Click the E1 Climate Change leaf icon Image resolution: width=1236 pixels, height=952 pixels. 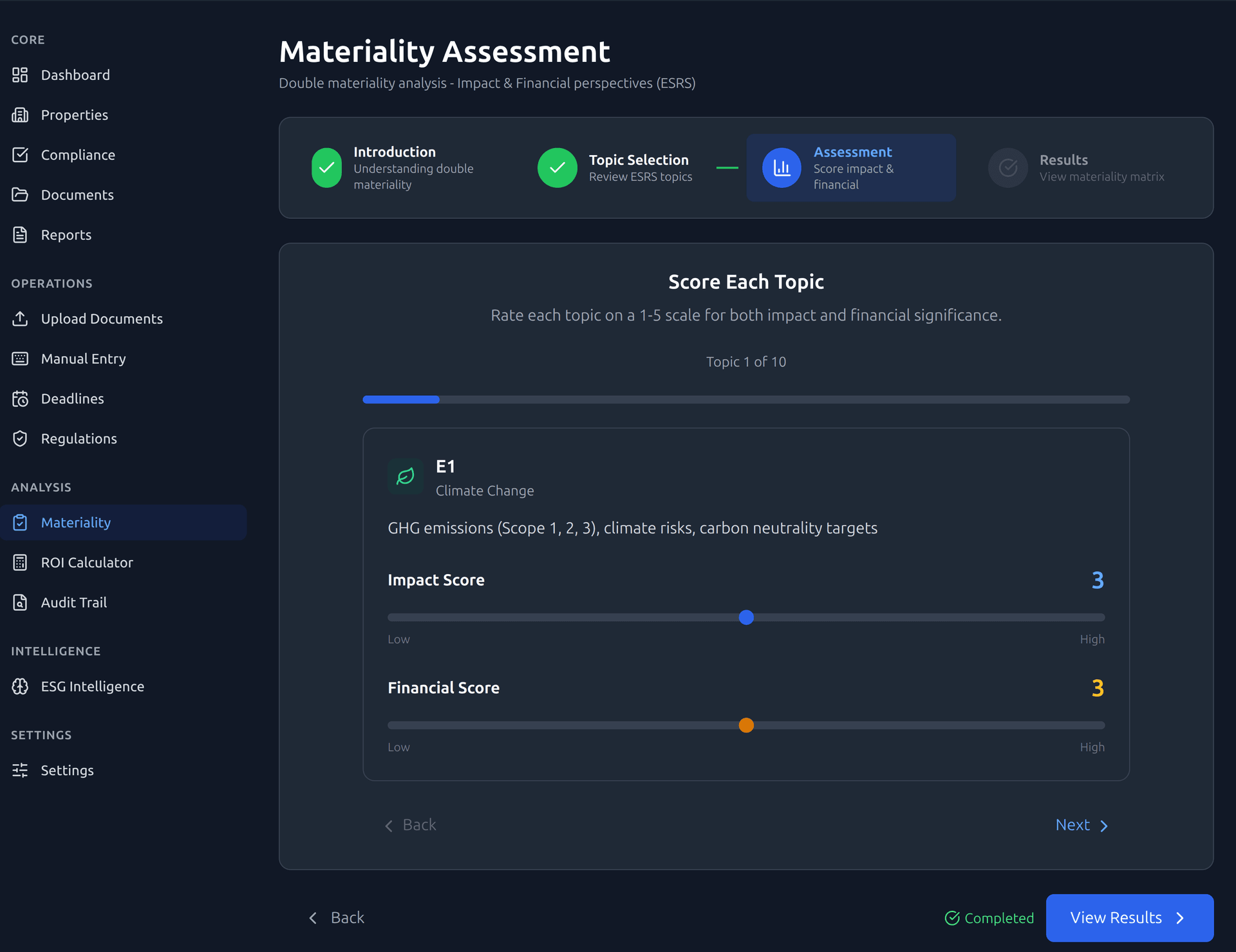click(x=406, y=477)
